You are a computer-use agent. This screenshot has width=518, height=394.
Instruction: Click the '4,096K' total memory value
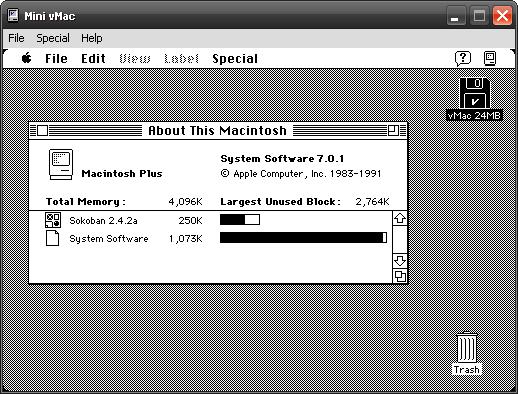[185, 202]
